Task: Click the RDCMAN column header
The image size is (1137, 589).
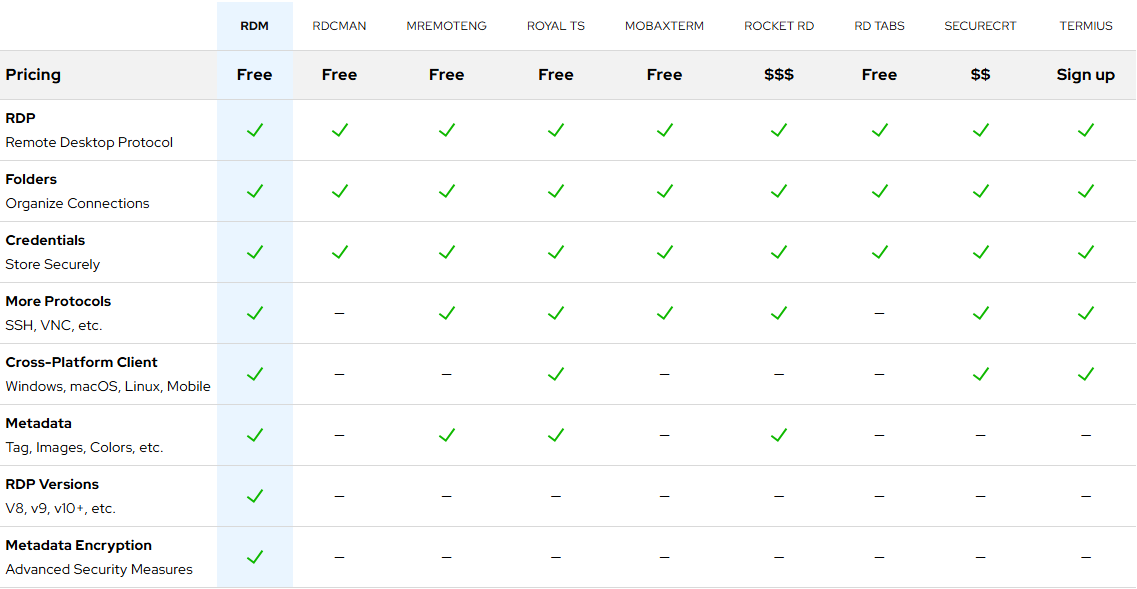Action: 339,26
